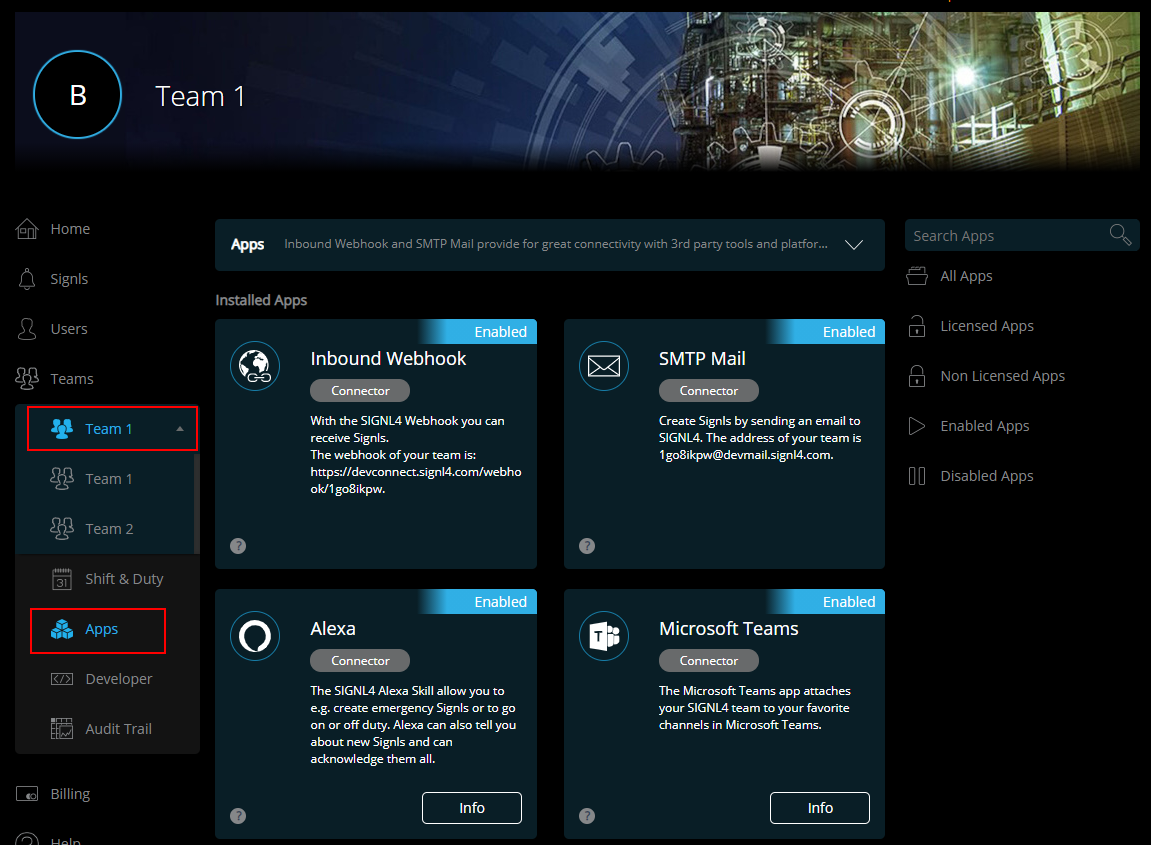Screen dimensions: 1151x845
Task: Click the Billing wallet icon
Action: [x=27, y=794]
